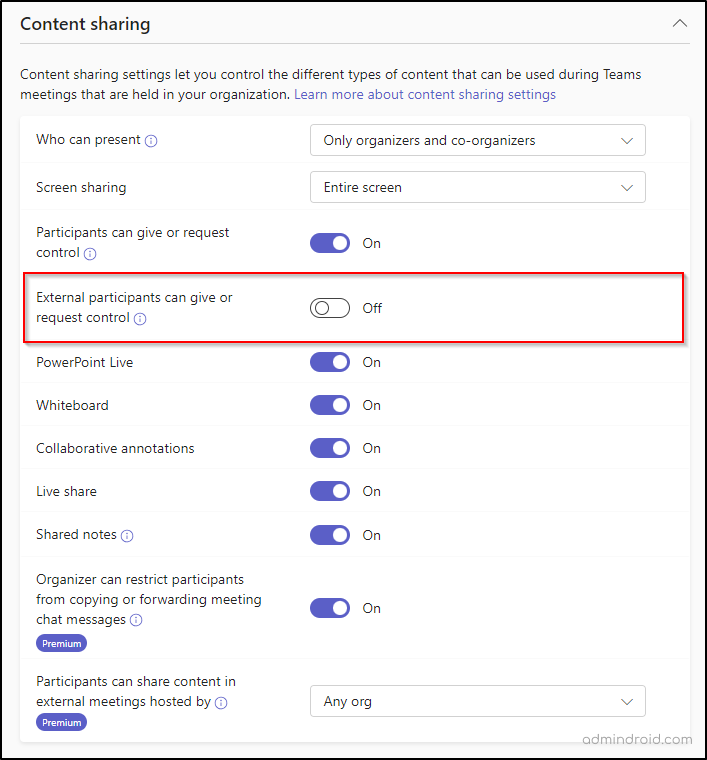
Task: Disable the Shared notes toggle
Action: point(330,535)
